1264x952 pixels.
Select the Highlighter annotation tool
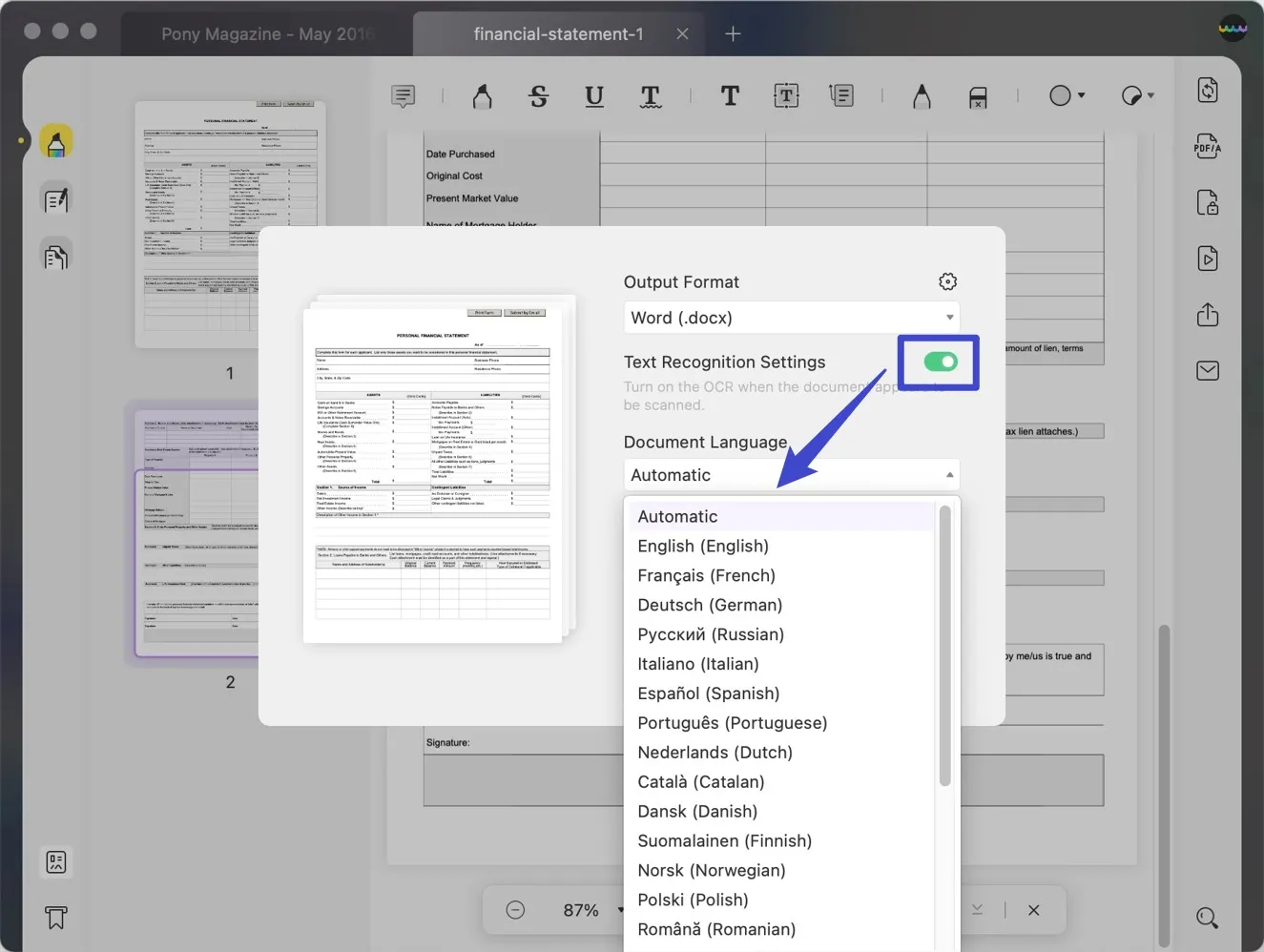[482, 95]
